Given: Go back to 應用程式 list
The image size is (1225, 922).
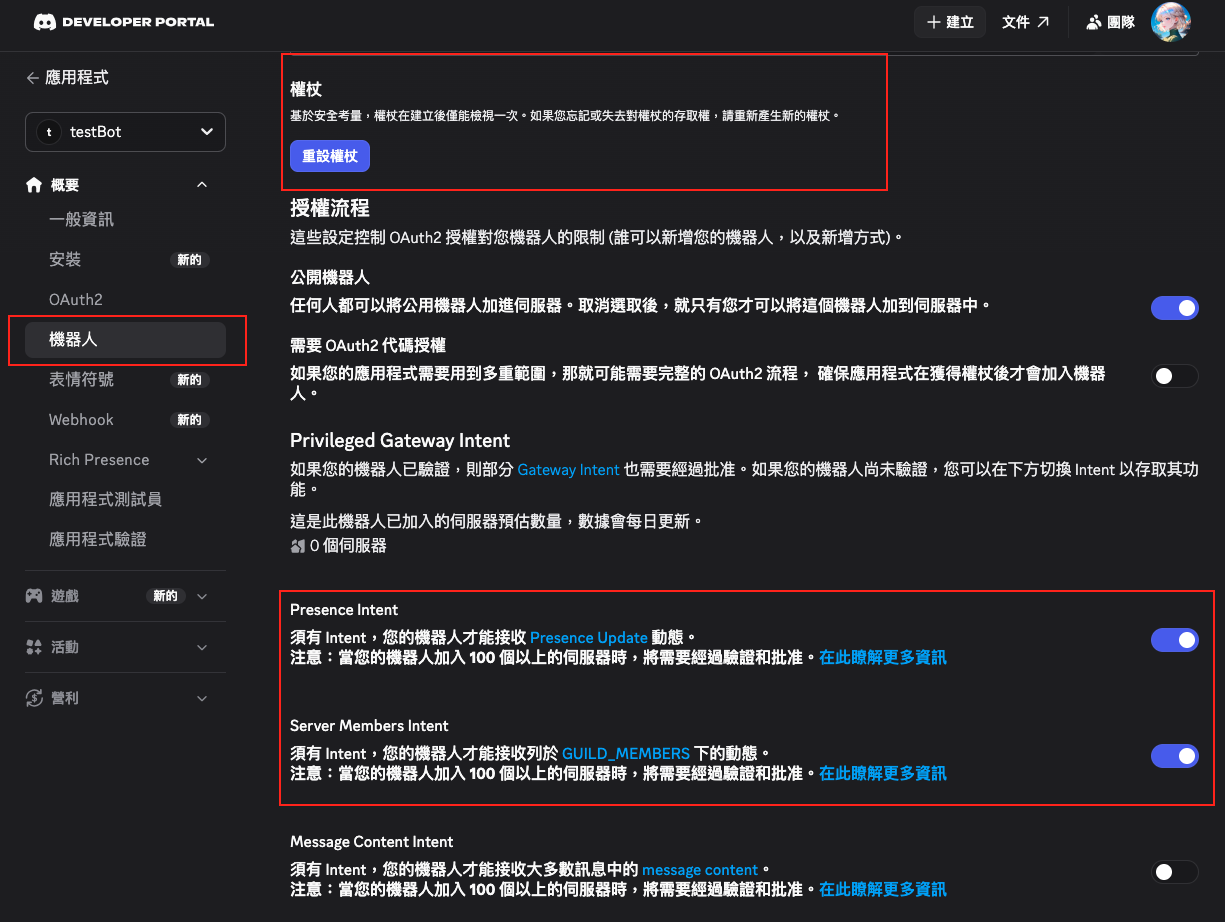Looking at the screenshot, I should 67,77.
